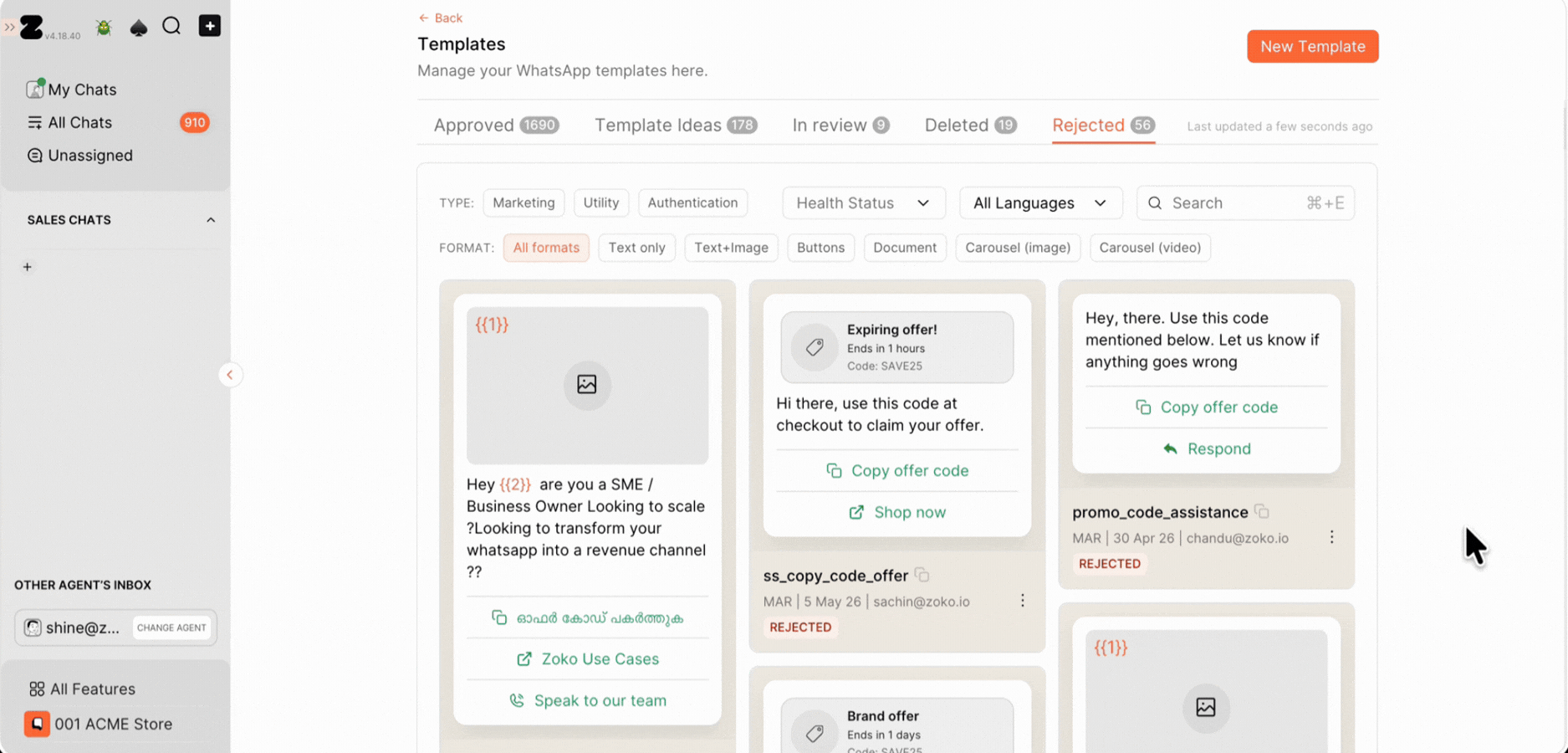Go back using the Back link
Screen dimensions: 1568x753
pyautogui.click(x=440, y=18)
